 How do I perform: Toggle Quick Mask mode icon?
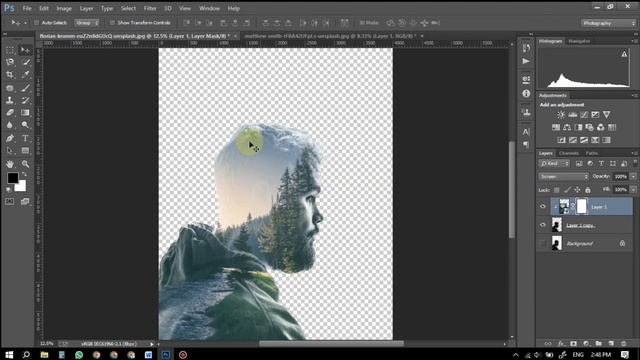coord(10,202)
